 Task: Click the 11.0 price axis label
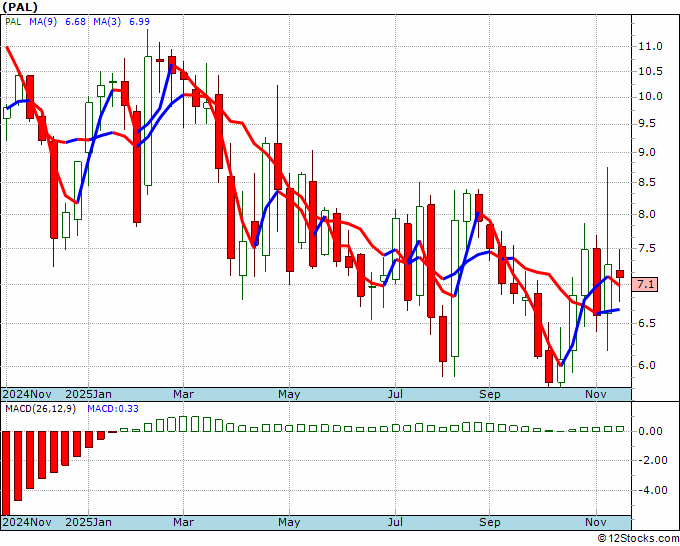[x=650, y=46]
